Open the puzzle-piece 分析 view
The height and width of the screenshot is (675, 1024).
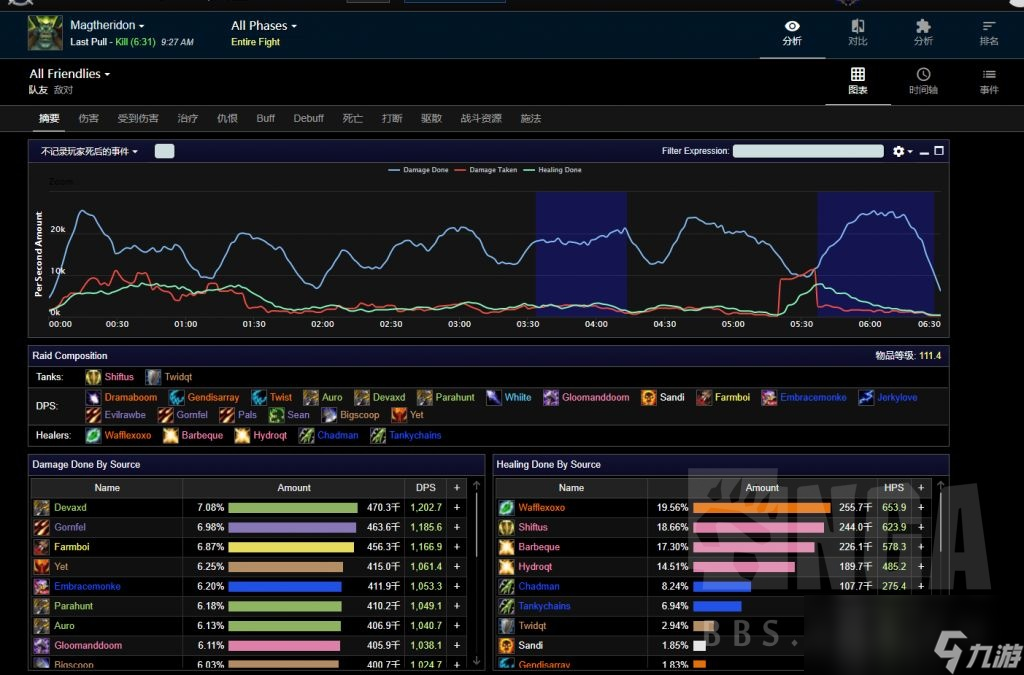pyautogui.click(x=923, y=33)
